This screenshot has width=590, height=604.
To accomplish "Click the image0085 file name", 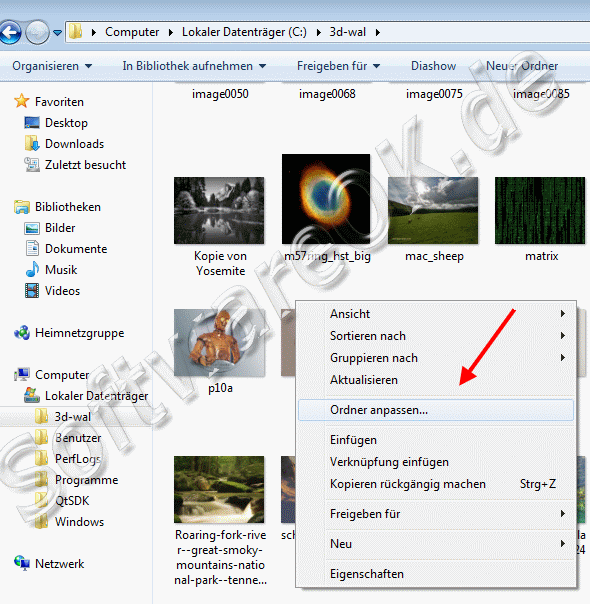I will [541, 94].
